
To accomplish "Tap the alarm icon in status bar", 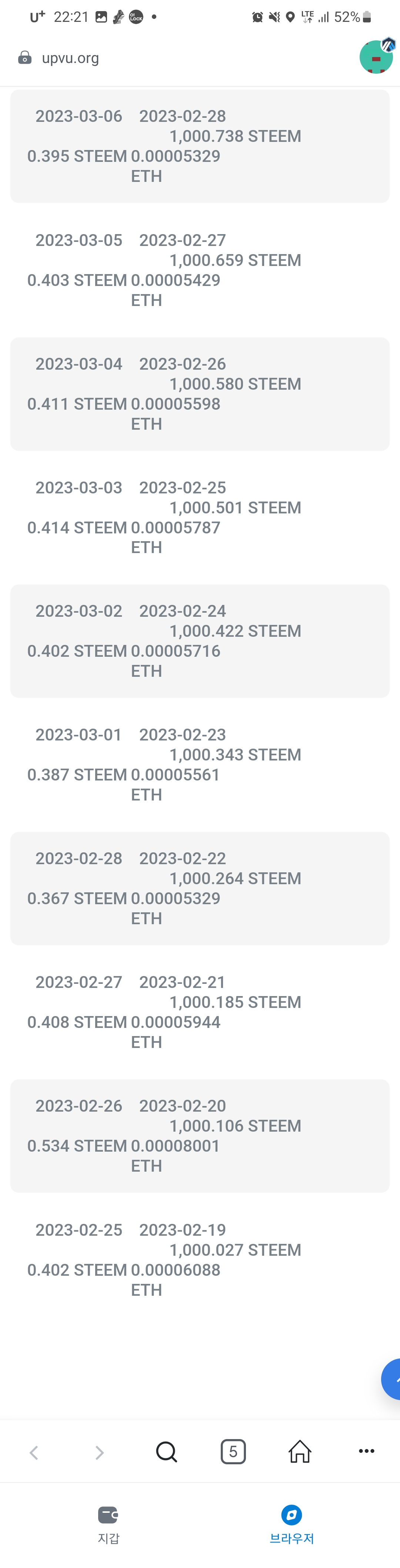I will click(257, 17).
